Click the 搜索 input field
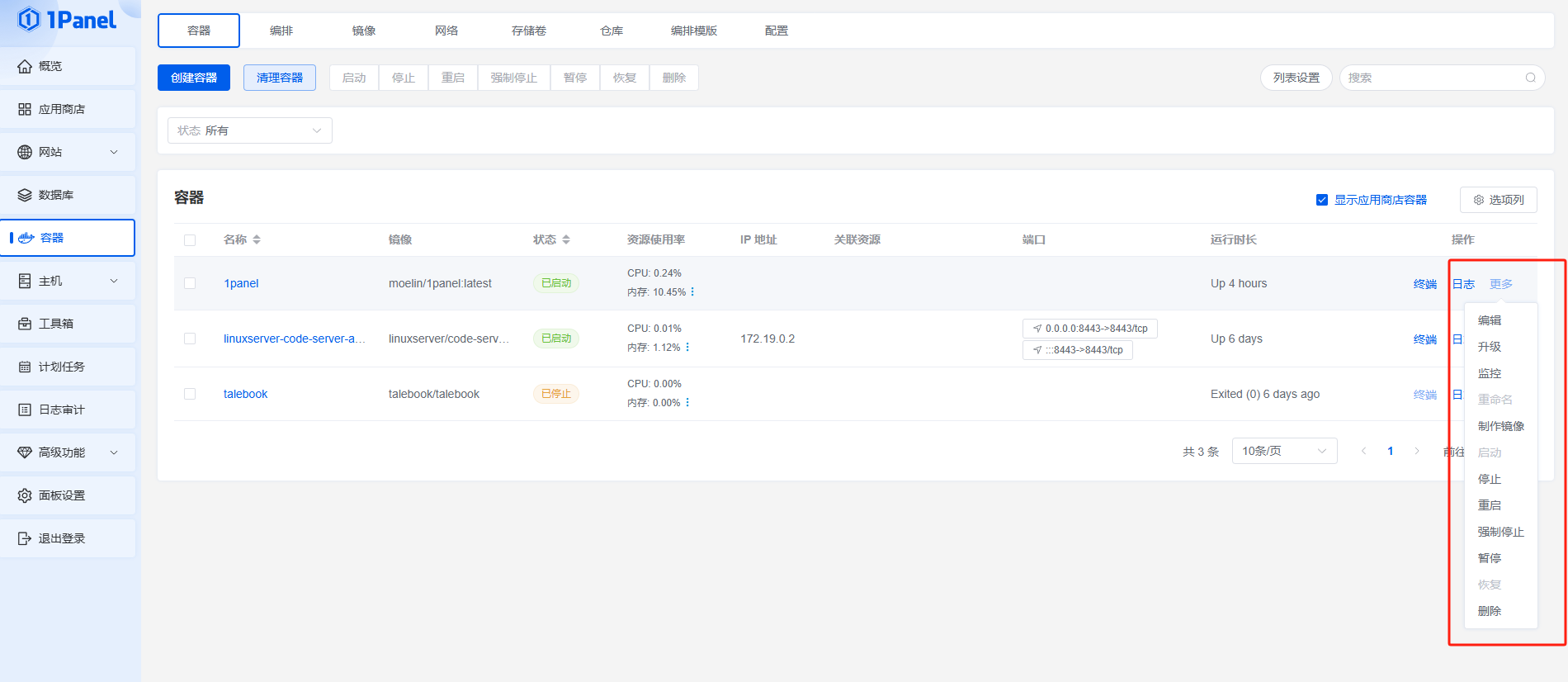Image resolution: width=1568 pixels, height=682 pixels. (1443, 78)
